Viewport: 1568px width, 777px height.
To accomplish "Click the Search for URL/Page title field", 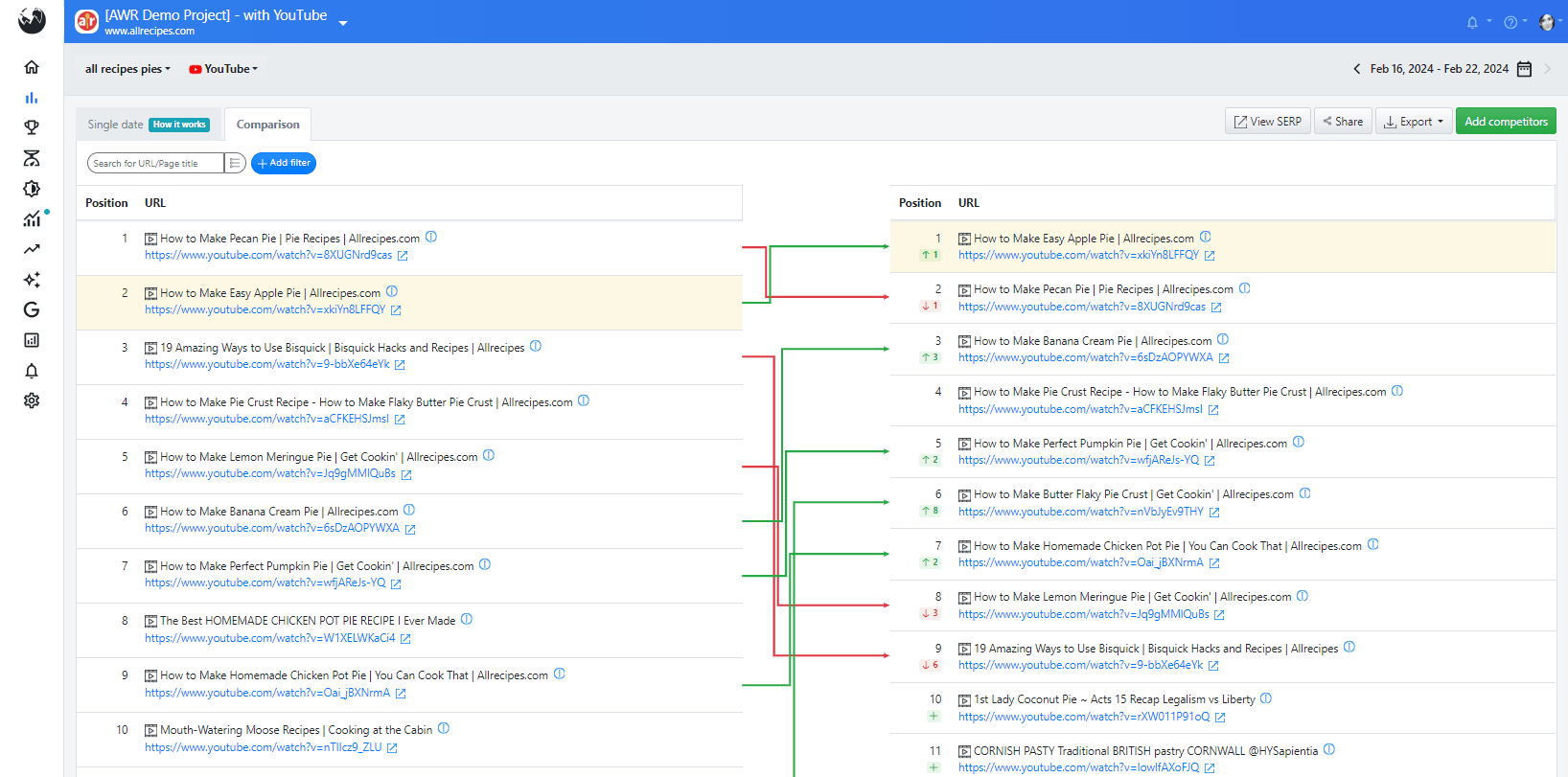I will click(x=156, y=164).
